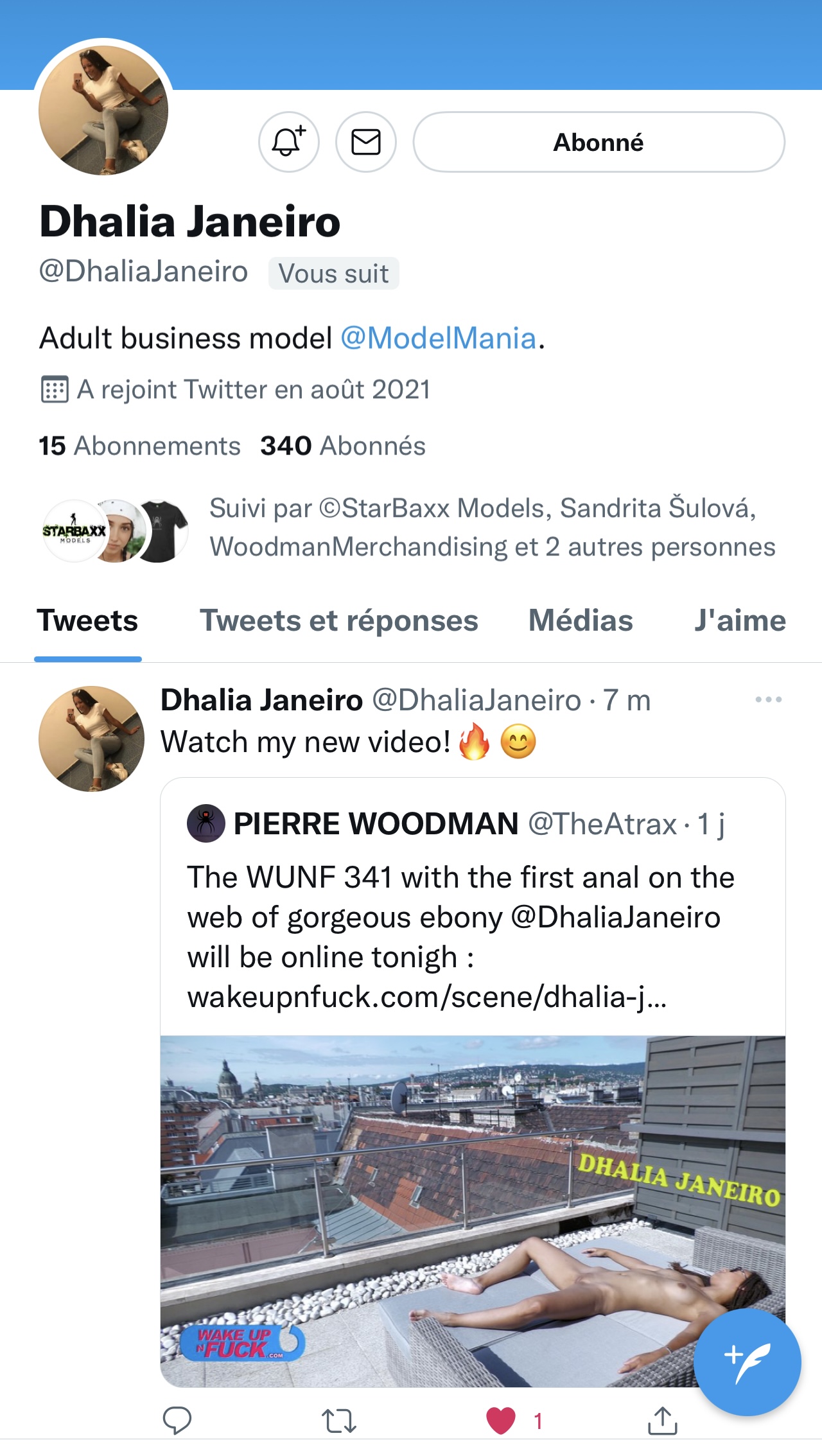Open the tweet's three-dot more menu

[768, 699]
